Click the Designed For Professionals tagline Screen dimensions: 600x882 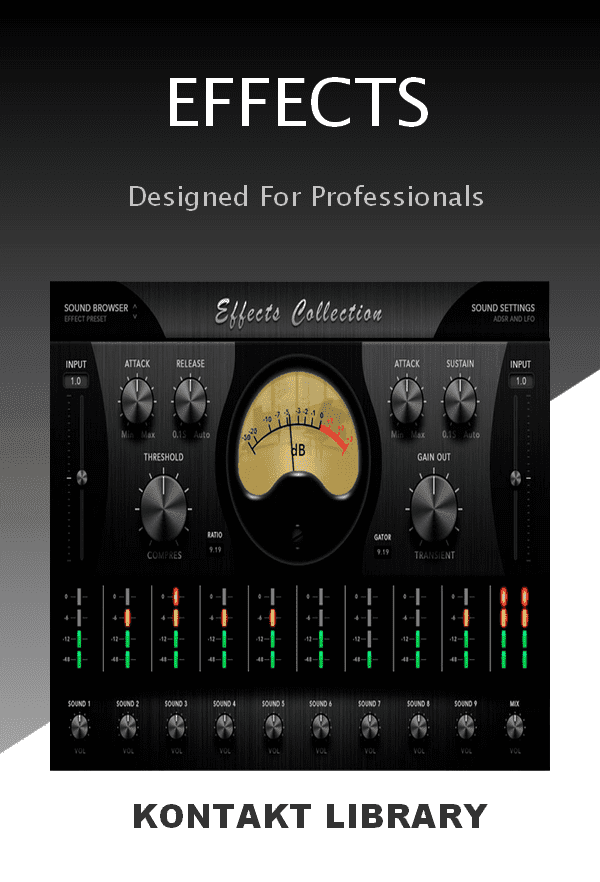point(306,197)
